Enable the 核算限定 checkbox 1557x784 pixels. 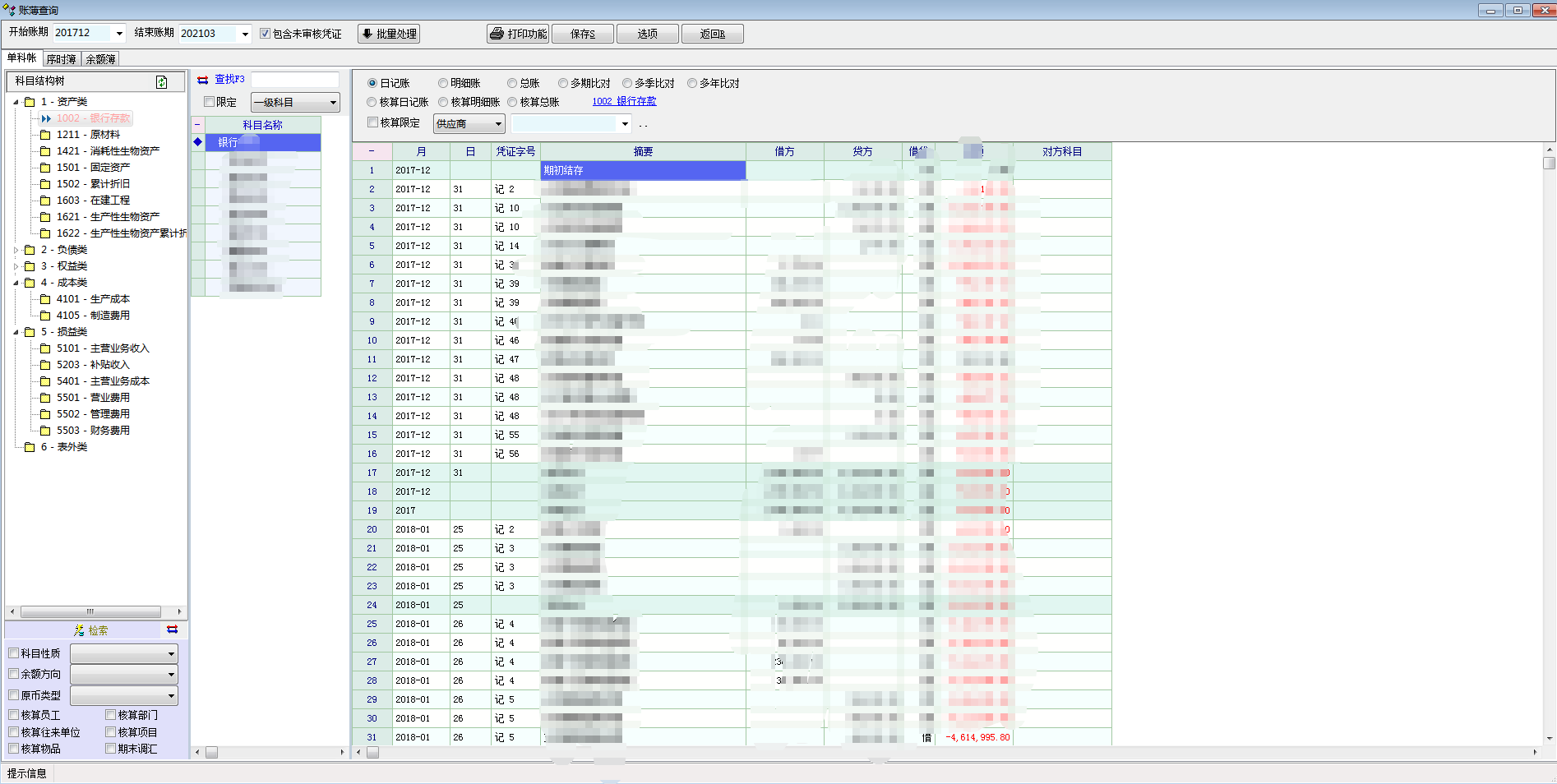click(x=373, y=122)
